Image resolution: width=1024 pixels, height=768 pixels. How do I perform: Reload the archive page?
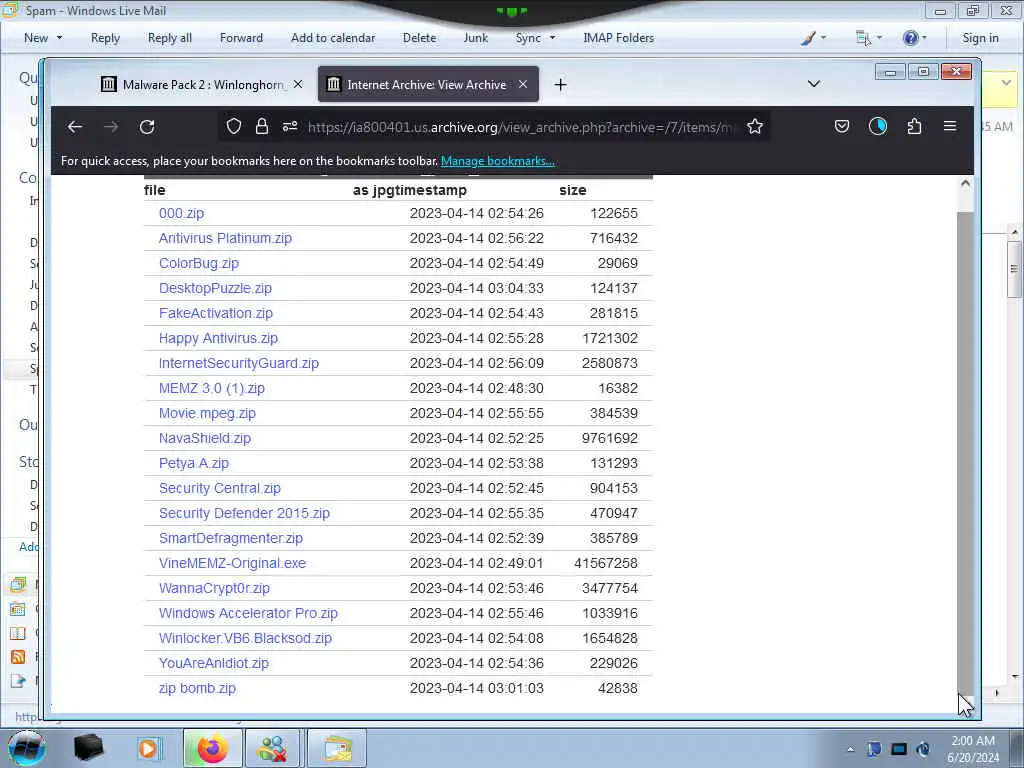click(147, 127)
